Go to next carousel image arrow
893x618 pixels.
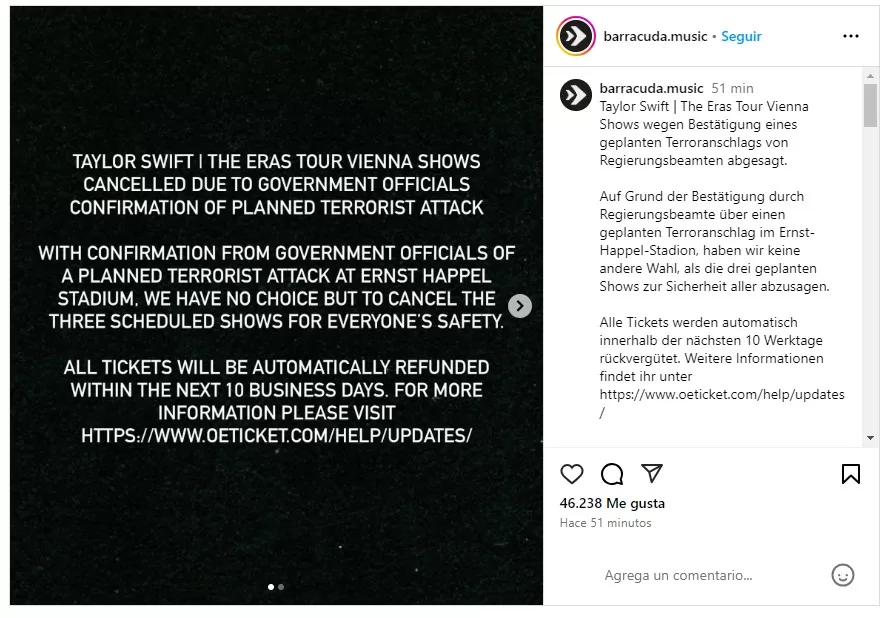tap(520, 306)
